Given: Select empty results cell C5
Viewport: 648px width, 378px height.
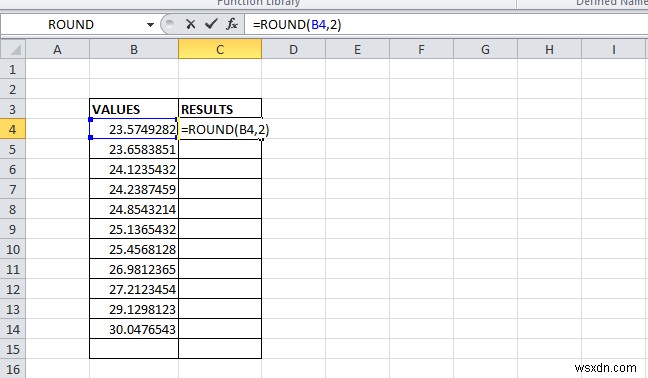Looking at the screenshot, I should 220,149.
